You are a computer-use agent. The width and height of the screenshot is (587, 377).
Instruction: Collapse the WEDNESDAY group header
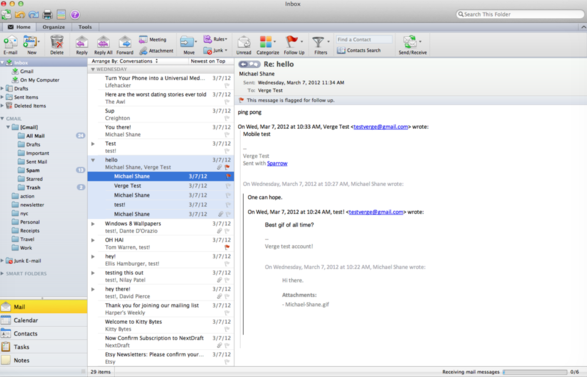point(93,70)
